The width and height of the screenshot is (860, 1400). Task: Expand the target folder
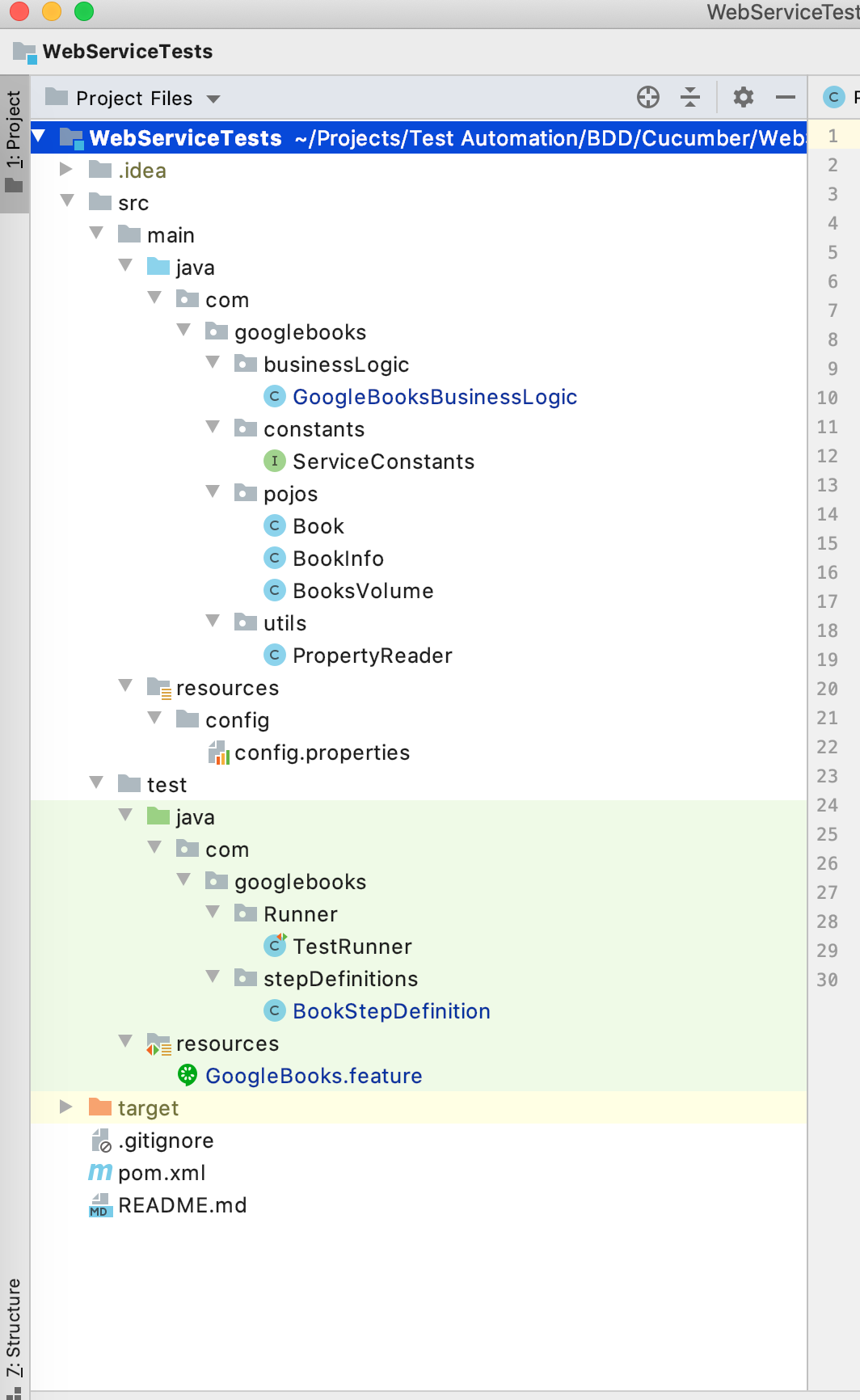(66, 1107)
